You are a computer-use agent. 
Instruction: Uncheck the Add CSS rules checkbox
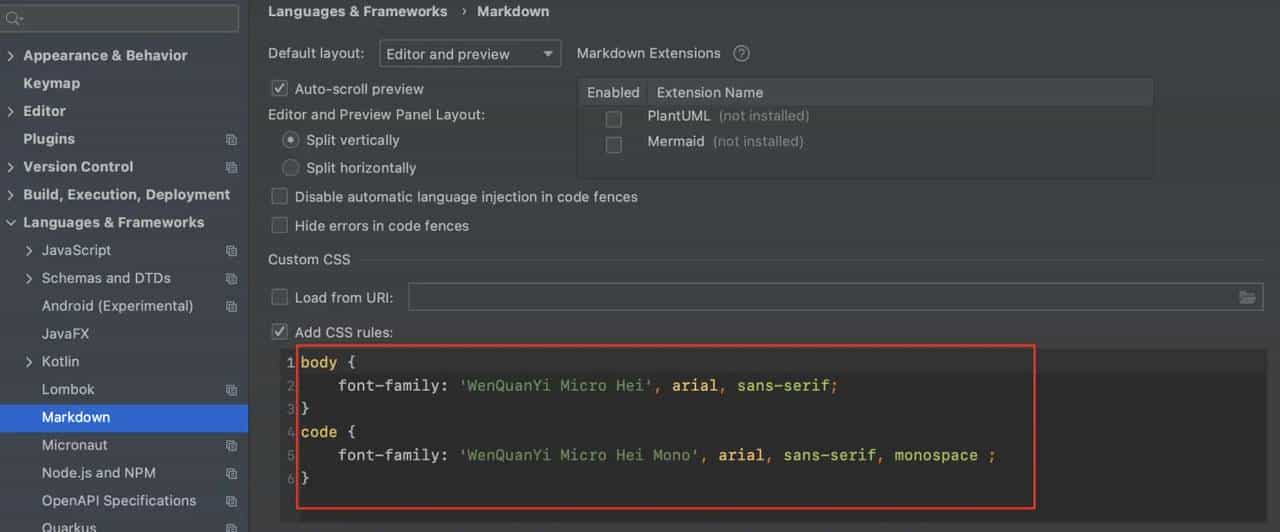pyautogui.click(x=280, y=332)
